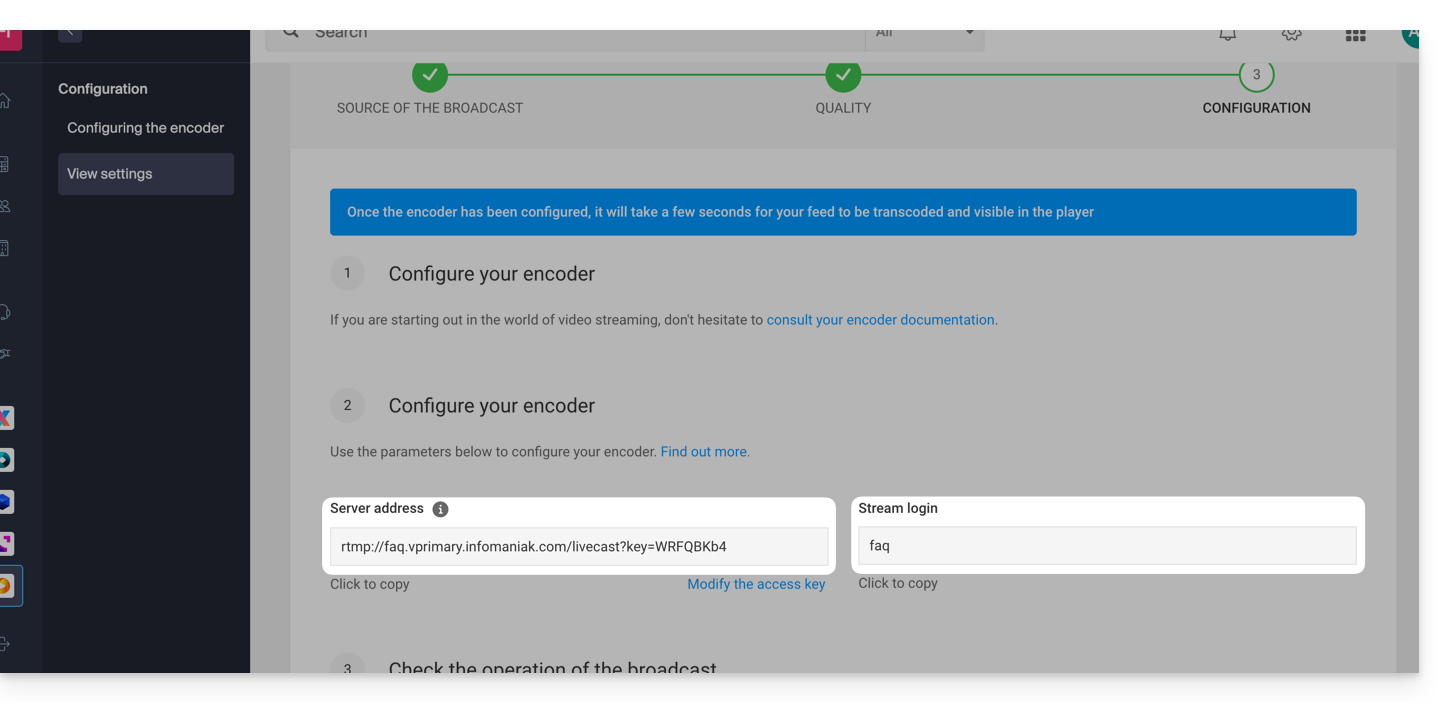Image resolution: width=1449 pixels, height=703 pixels.
Task: Select Configuring the encoder menu item
Action: tap(145, 128)
